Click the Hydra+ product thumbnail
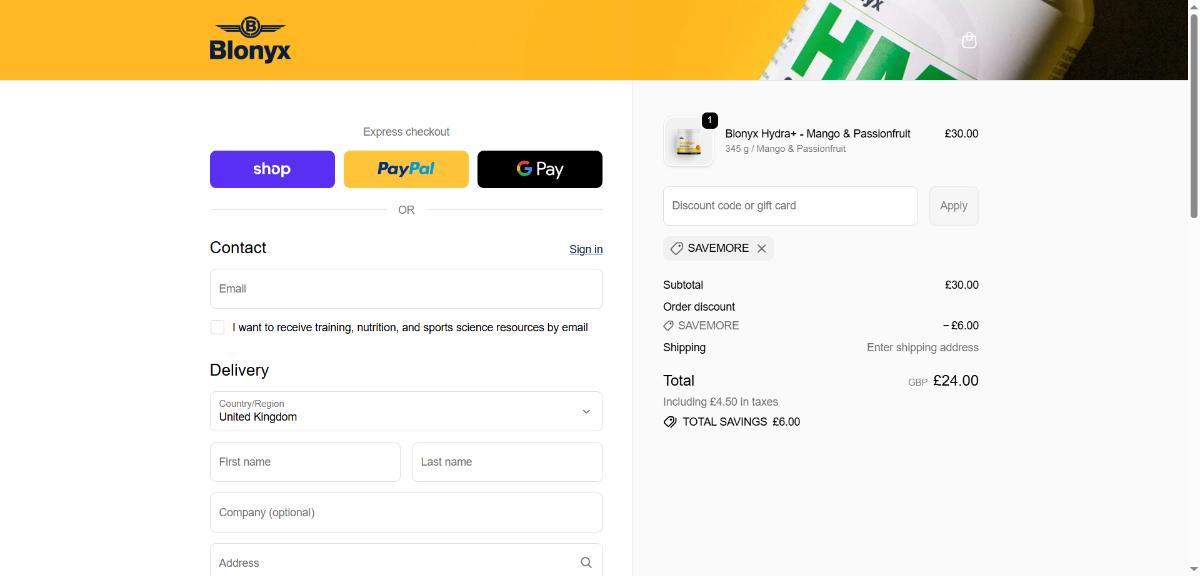 pyautogui.click(x=688, y=142)
